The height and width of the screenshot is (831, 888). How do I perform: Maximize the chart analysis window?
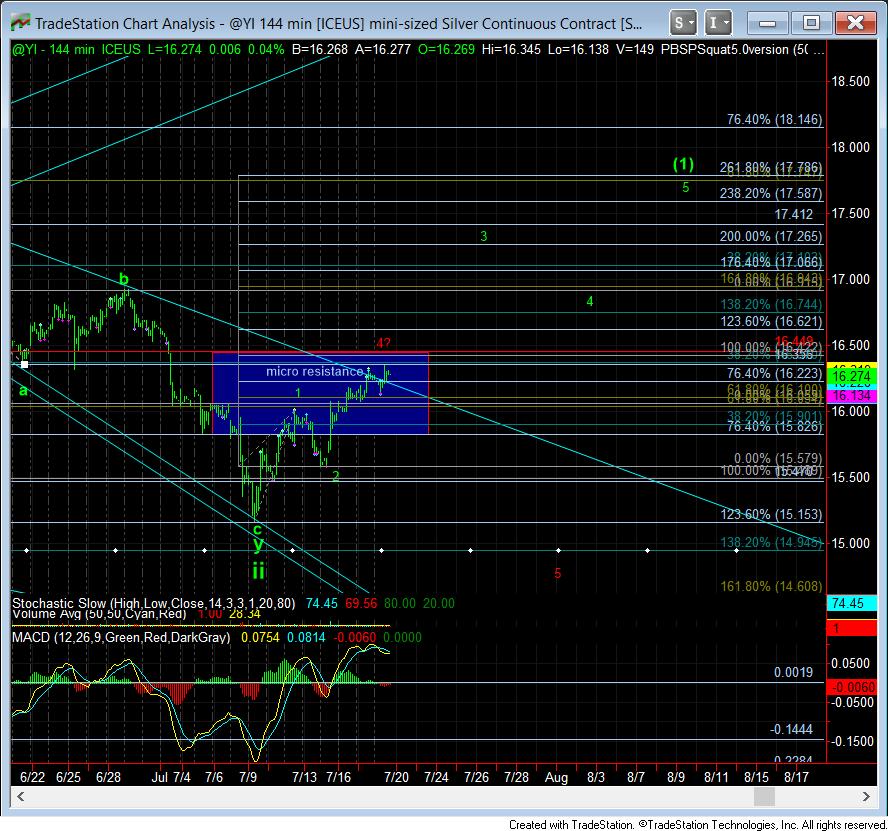pos(811,23)
